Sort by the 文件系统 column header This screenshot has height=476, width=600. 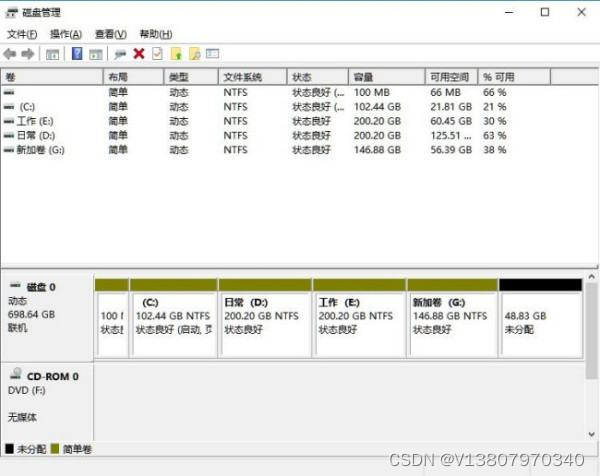point(253,77)
